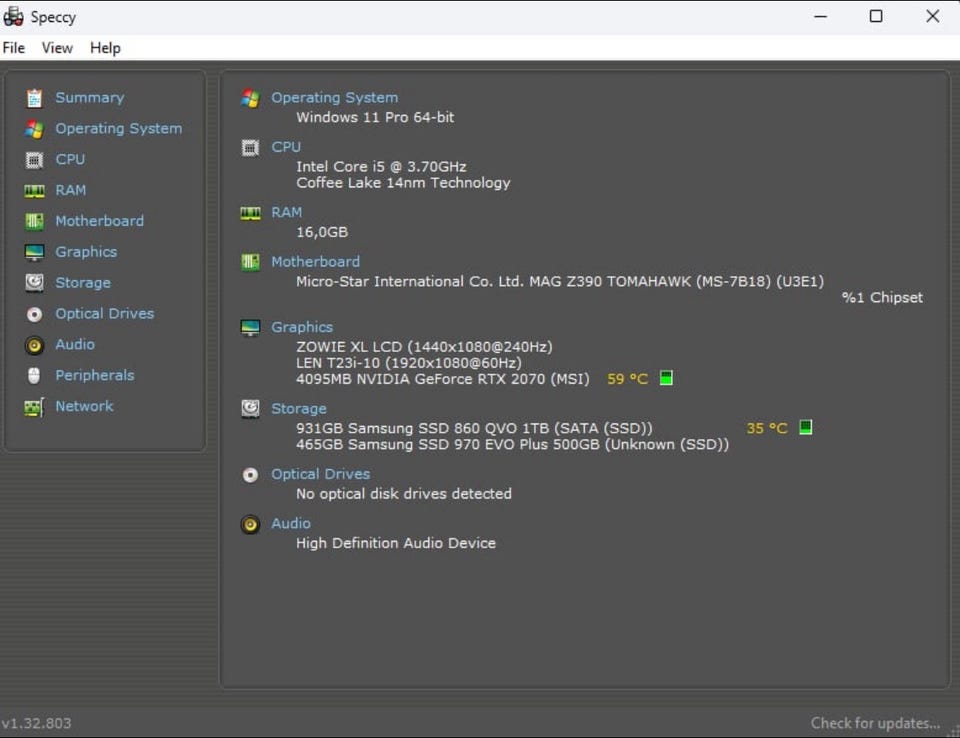Click Check for updates link
The image size is (960, 738).
pos(875,723)
